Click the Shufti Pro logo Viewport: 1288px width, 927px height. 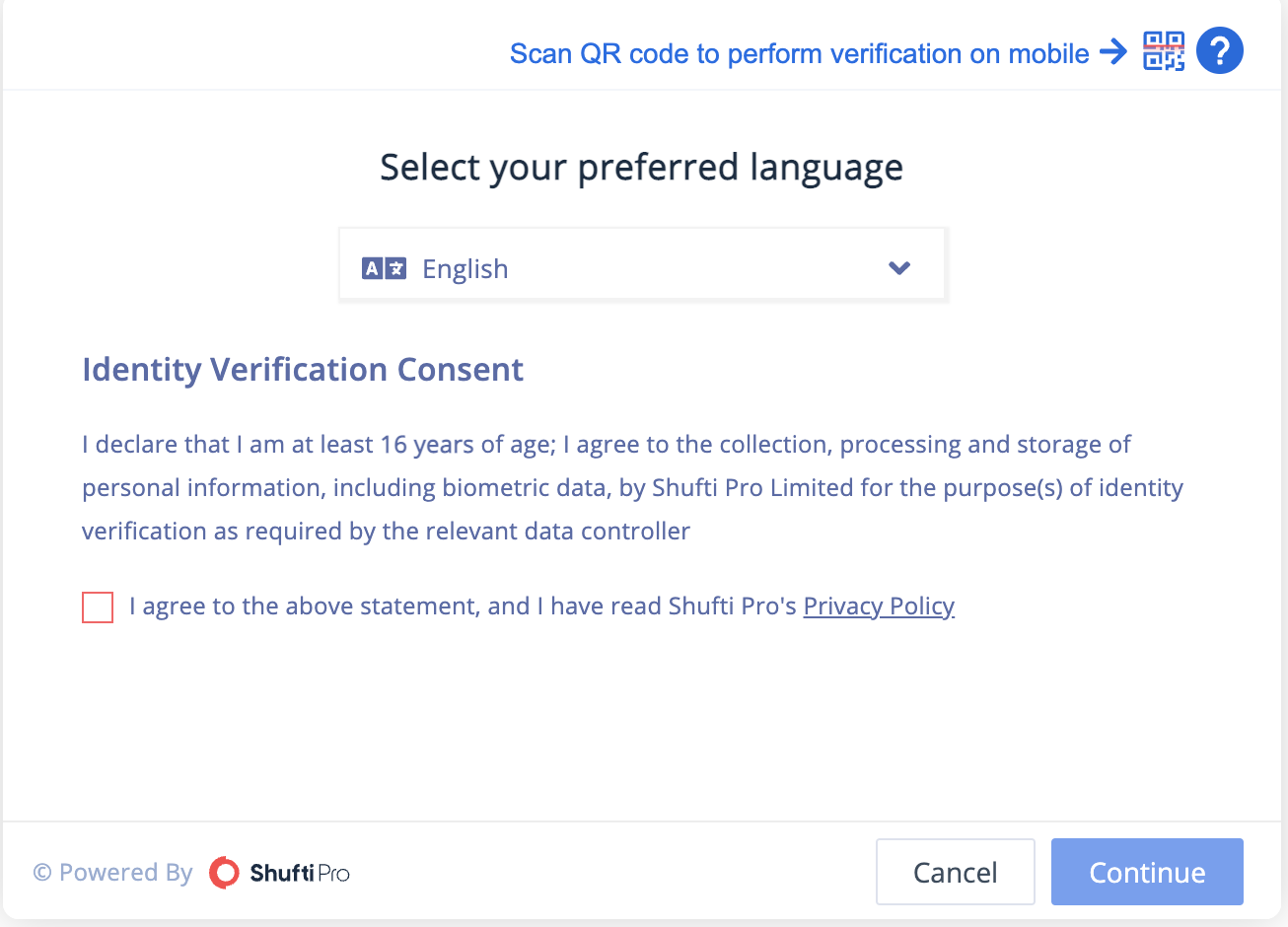(224, 873)
